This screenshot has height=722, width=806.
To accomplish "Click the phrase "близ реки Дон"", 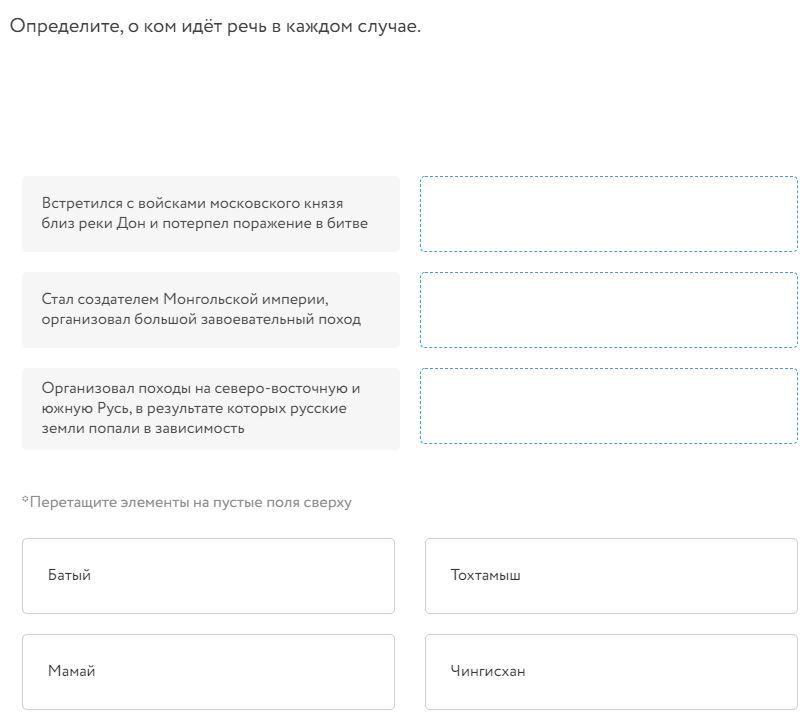I will [x=91, y=223].
